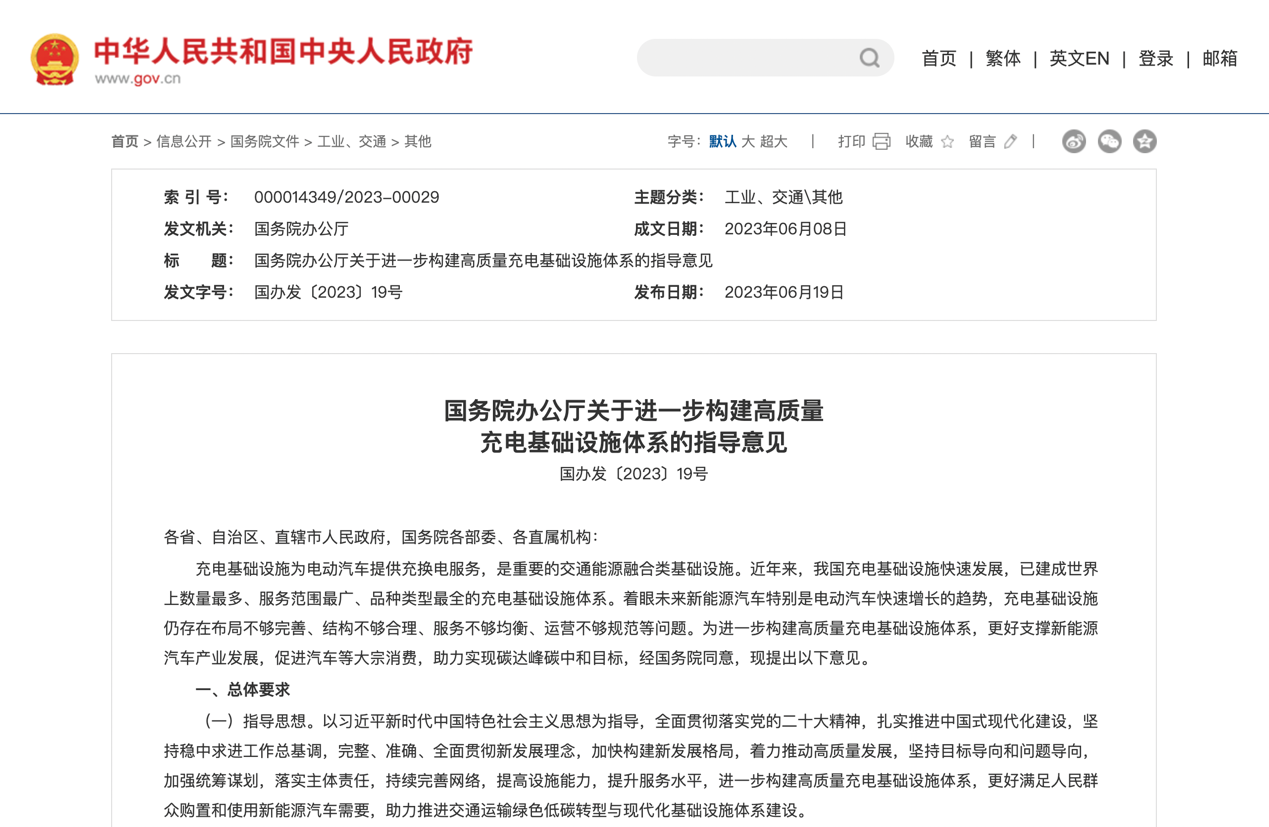Image resolution: width=1269 pixels, height=827 pixels.
Task: Click the favorite star outline icon
Action: (x=947, y=142)
